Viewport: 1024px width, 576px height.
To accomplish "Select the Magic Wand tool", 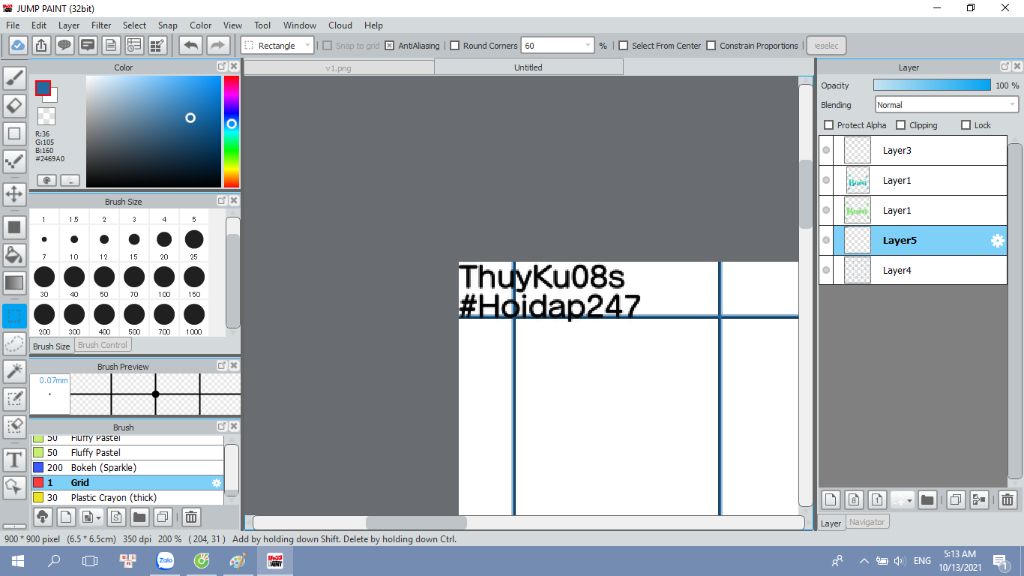I will pos(14,371).
